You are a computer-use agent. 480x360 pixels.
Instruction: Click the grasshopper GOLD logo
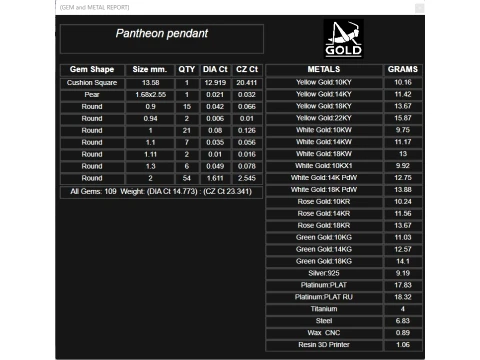click(344, 39)
